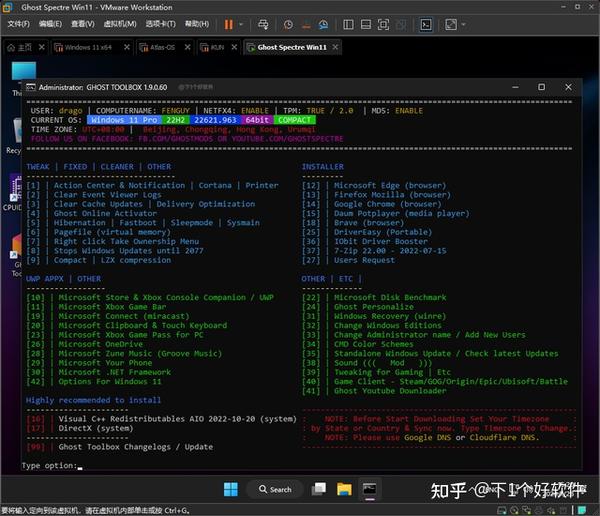Expand the stretch display dropdown arrow
The width and height of the screenshot is (600, 516).
click(463, 24)
